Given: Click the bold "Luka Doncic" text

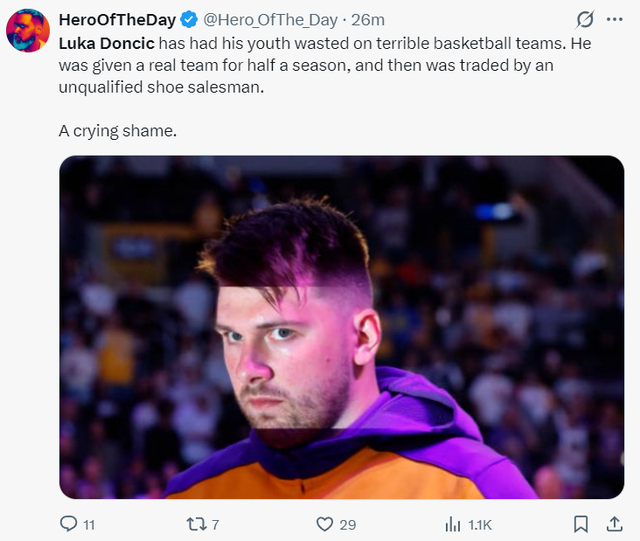Looking at the screenshot, I should [x=107, y=43].
